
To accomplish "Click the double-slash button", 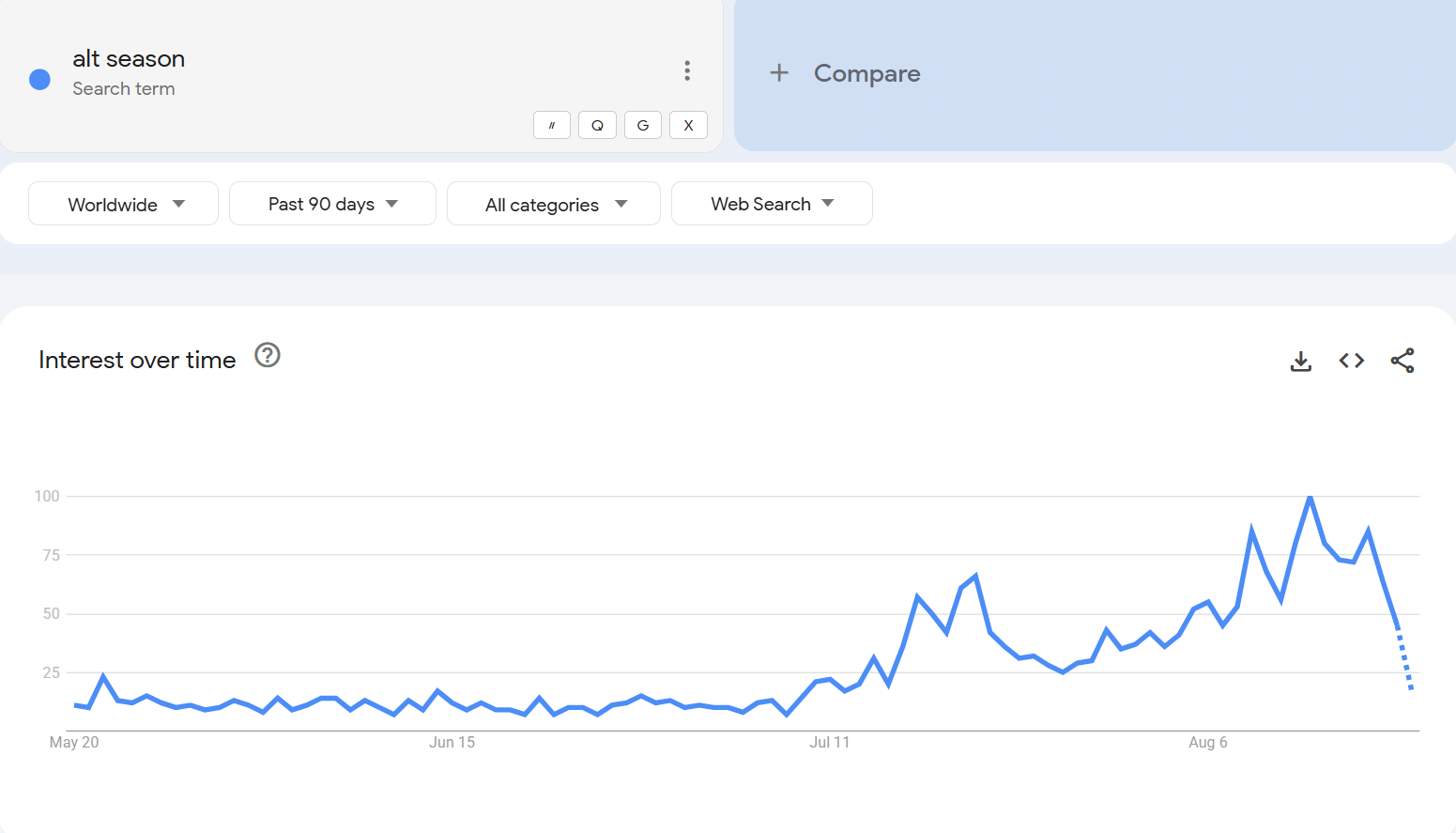I will [x=552, y=125].
